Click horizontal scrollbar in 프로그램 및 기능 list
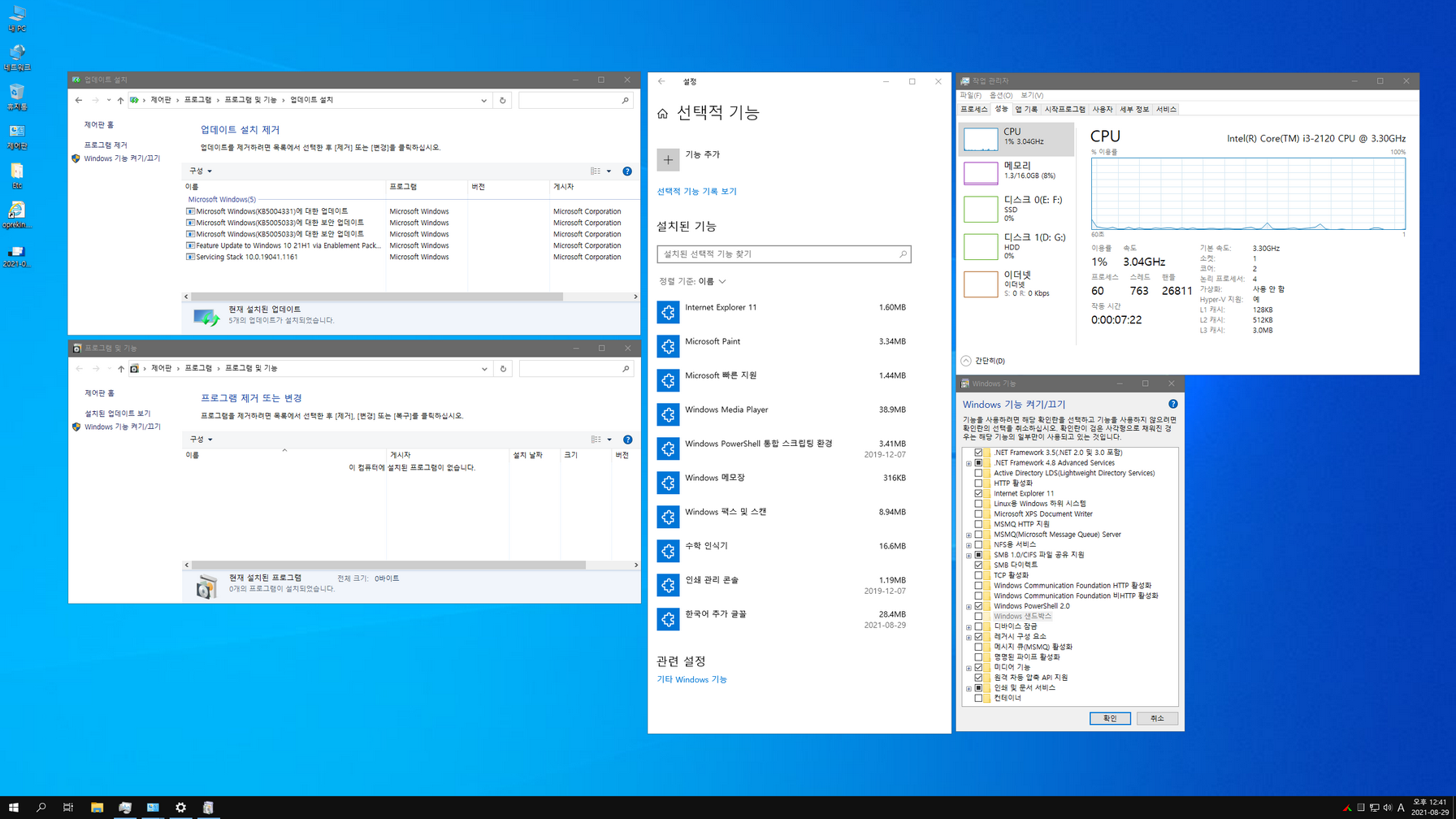 pos(388,565)
